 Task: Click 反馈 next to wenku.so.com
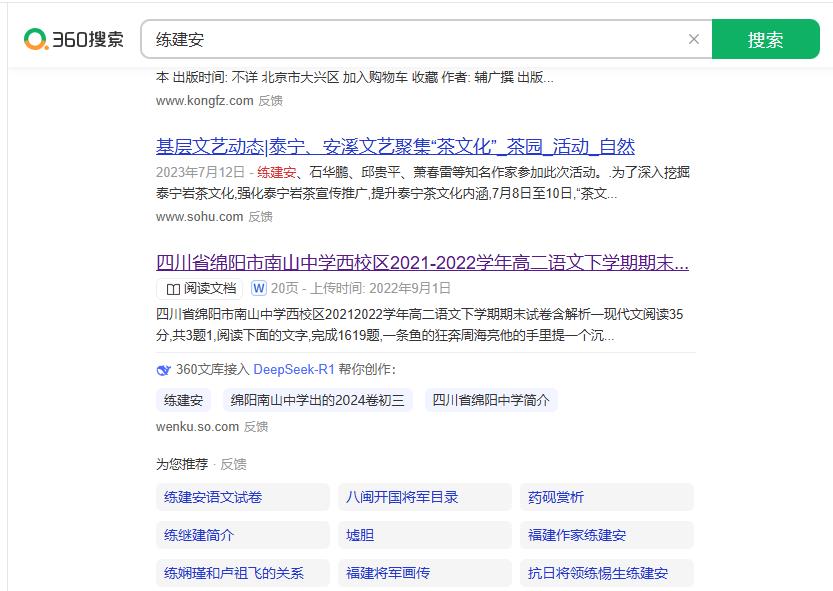click(x=256, y=426)
